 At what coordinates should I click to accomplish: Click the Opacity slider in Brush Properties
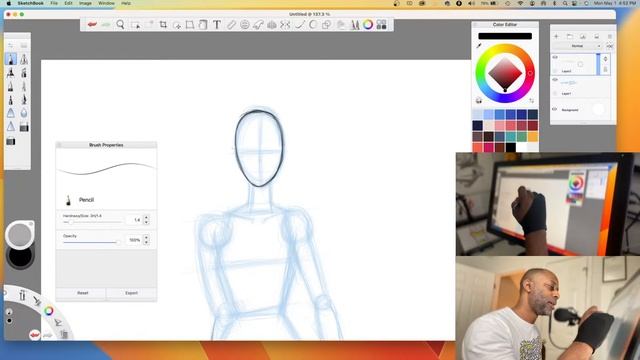pos(91,242)
